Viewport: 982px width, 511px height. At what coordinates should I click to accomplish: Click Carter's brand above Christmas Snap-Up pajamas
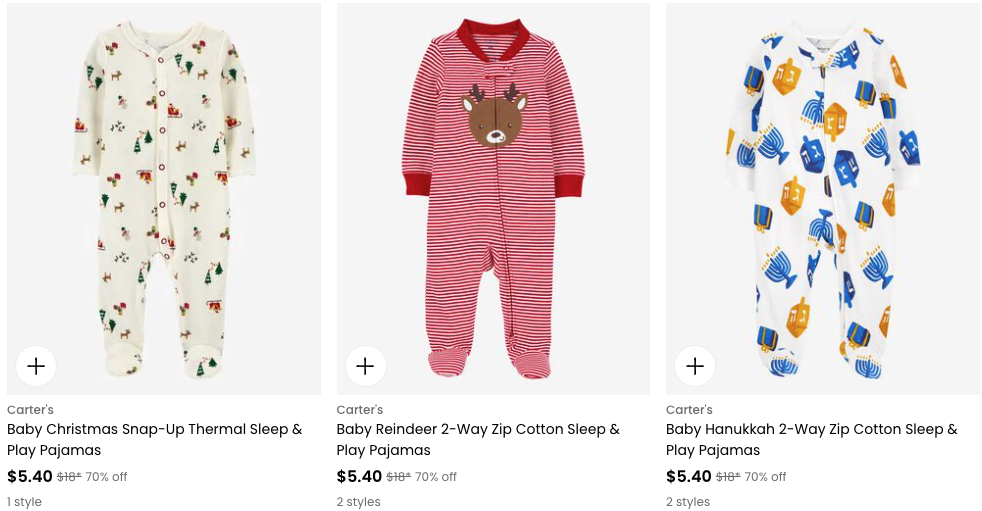pos(30,410)
